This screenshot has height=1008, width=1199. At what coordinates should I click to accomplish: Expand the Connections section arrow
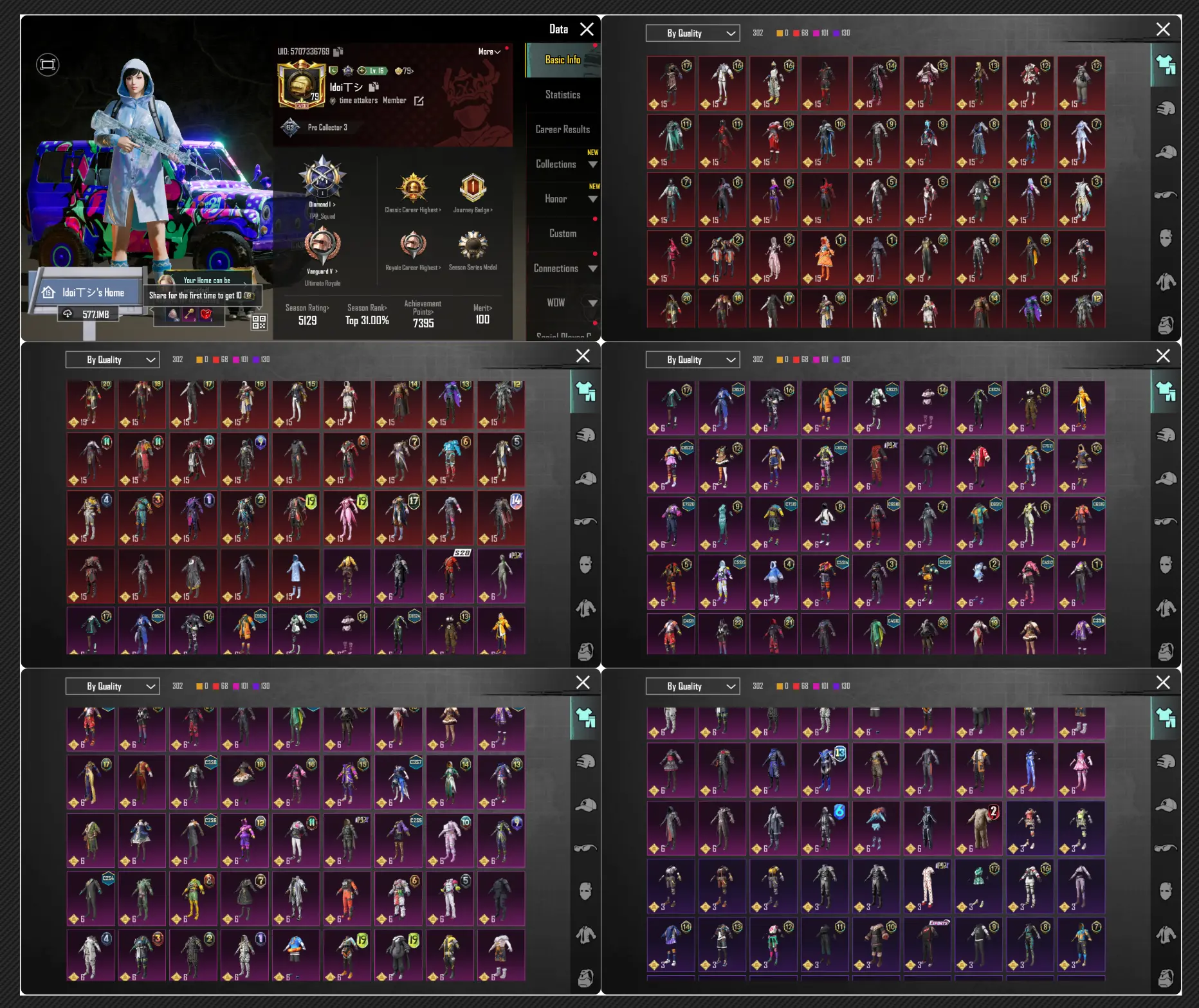[x=592, y=269]
